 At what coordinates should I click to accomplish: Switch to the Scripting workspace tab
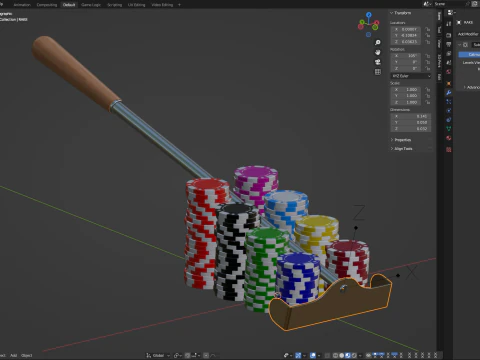pyautogui.click(x=114, y=5)
